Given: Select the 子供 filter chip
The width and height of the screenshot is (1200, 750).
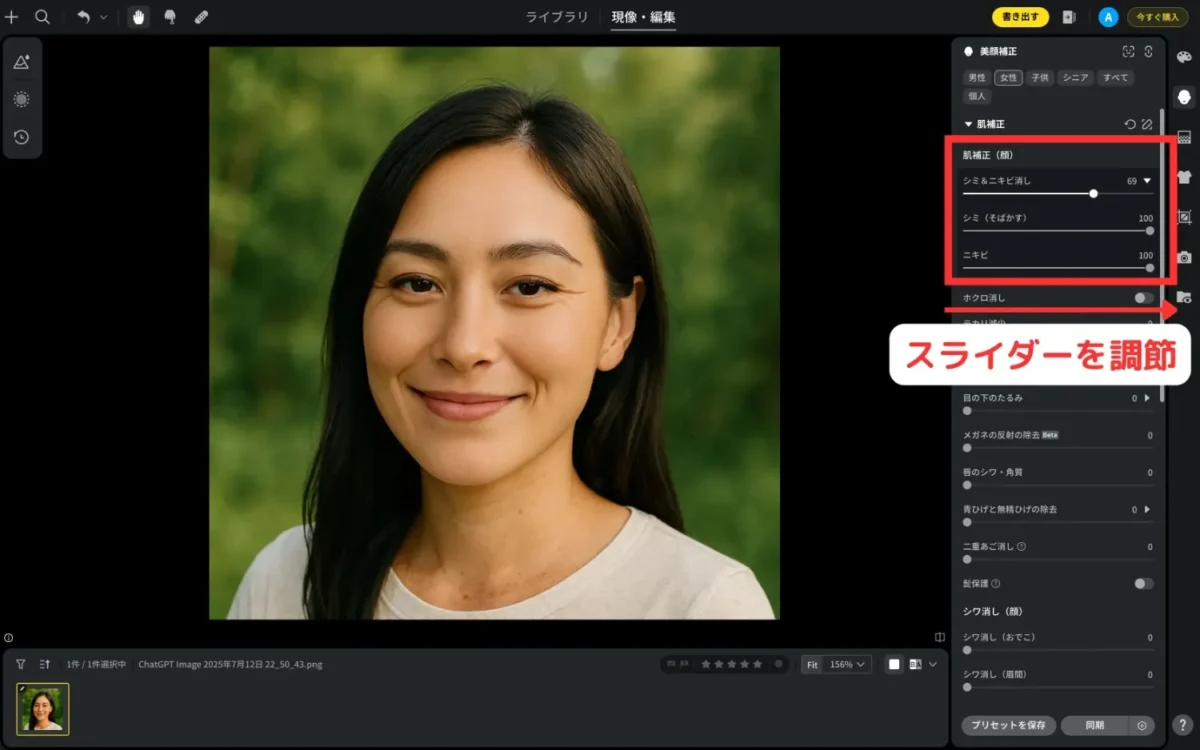Looking at the screenshot, I should pyautogui.click(x=1040, y=77).
